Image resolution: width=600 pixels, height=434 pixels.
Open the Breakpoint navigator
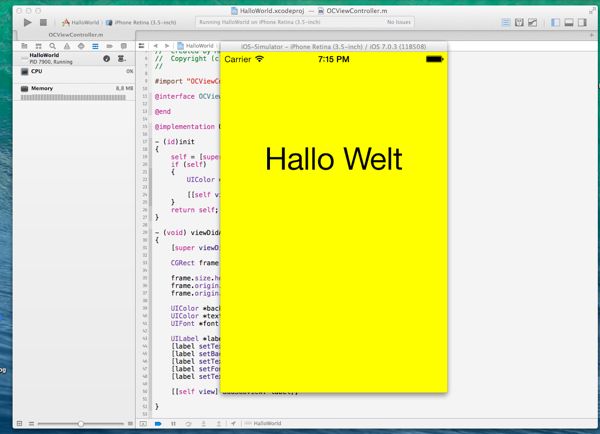pyautogui.click(x=109, y=46)
